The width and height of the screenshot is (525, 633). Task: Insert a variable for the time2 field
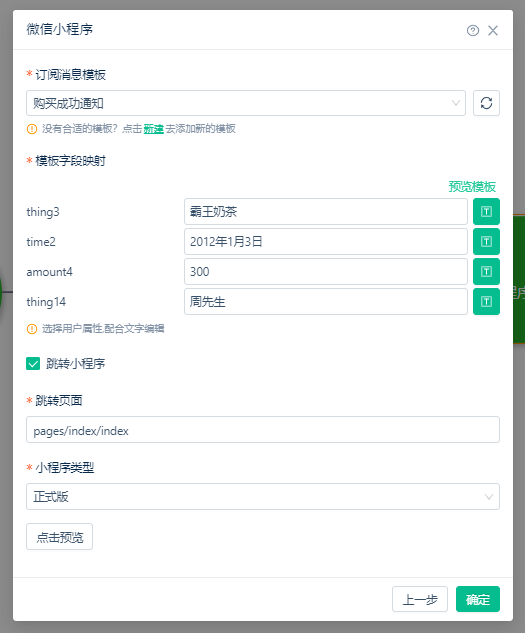point(486,241)
